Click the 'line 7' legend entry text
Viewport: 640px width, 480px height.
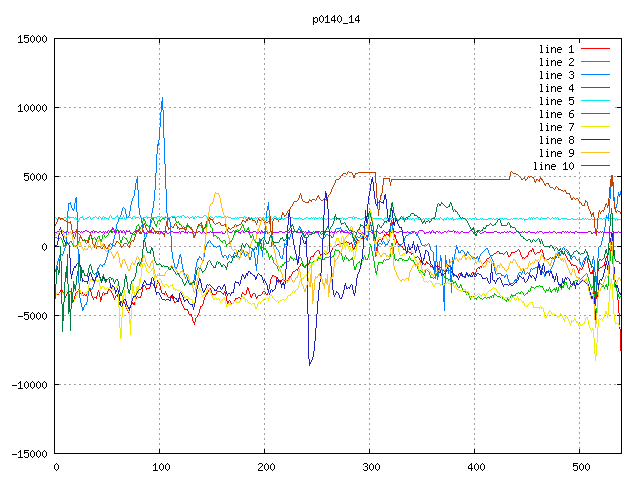[556, 127]
